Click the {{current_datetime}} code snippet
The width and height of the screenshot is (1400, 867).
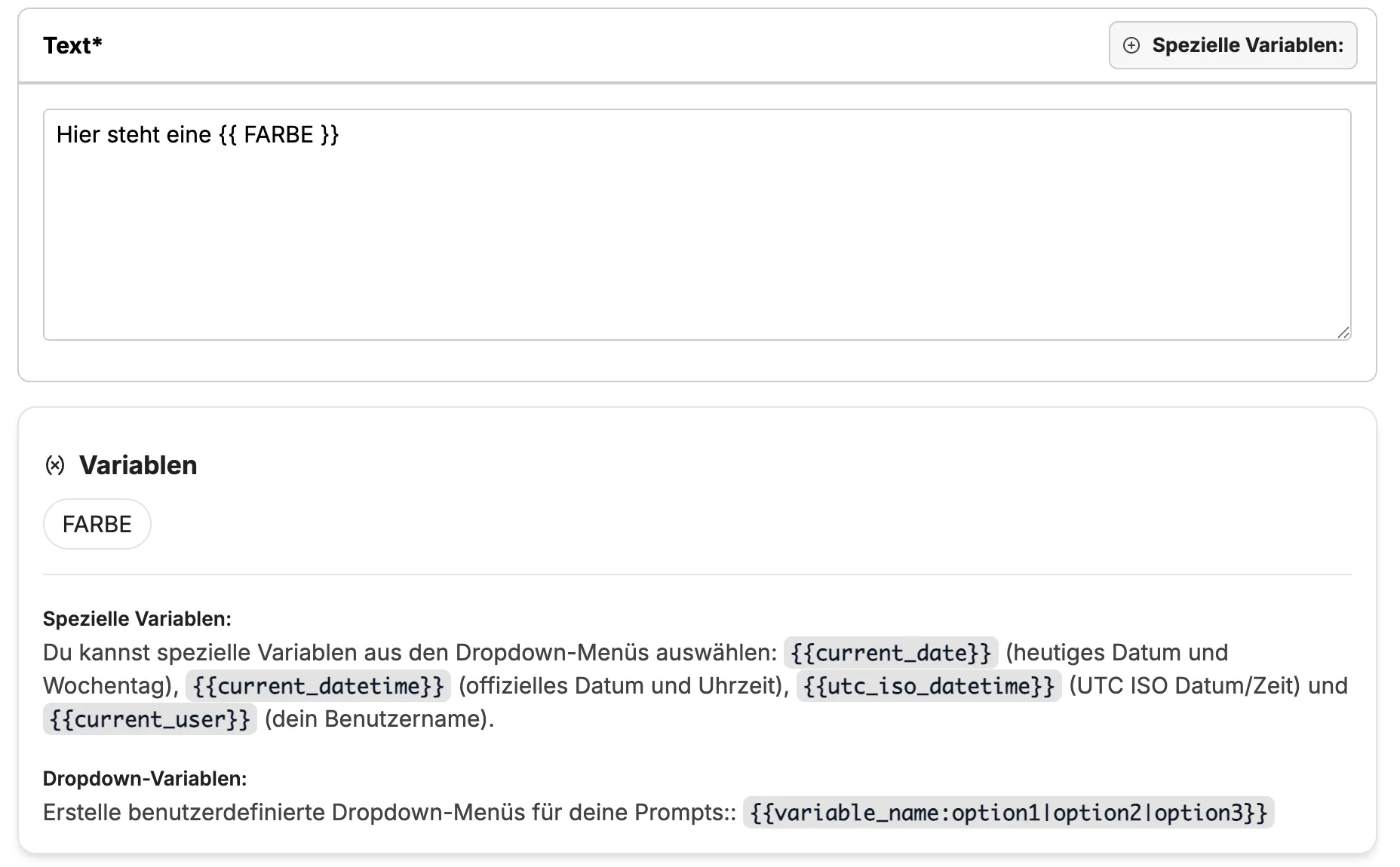318,686
